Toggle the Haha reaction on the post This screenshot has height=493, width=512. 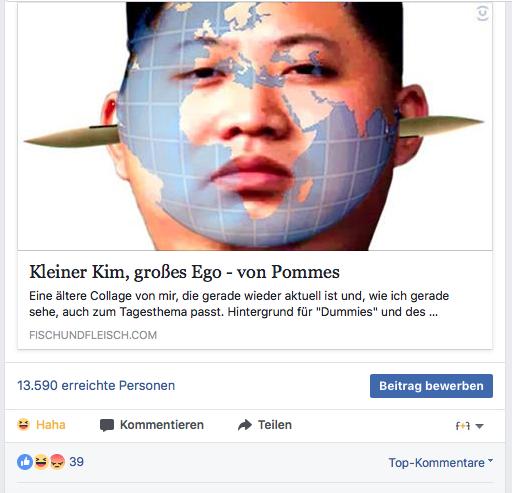point(41,425)
